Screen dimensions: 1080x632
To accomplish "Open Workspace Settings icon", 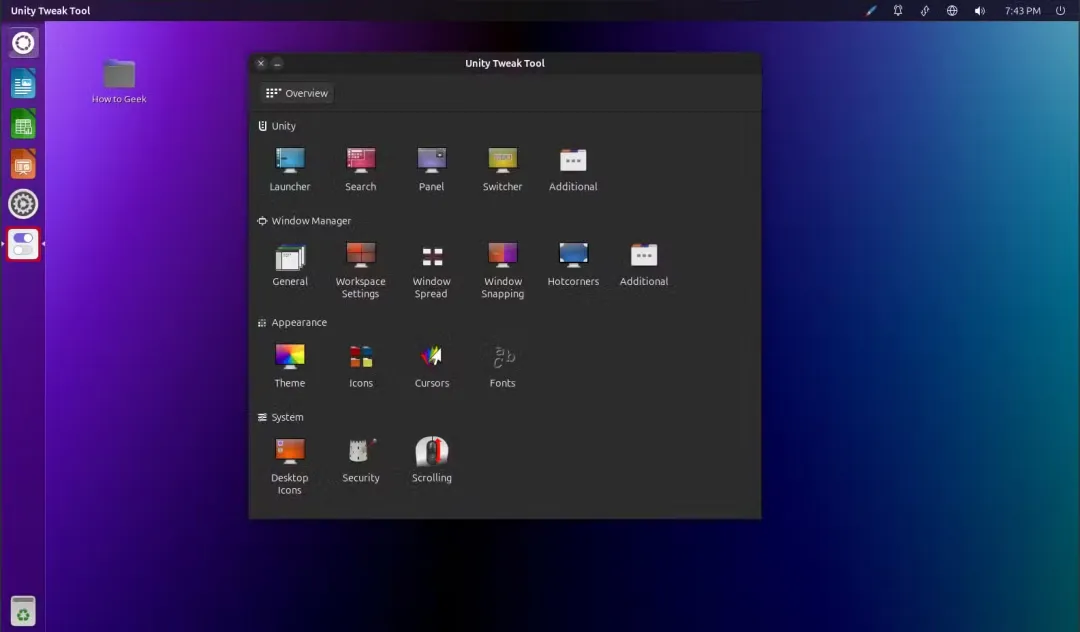I will coord(361,270).
